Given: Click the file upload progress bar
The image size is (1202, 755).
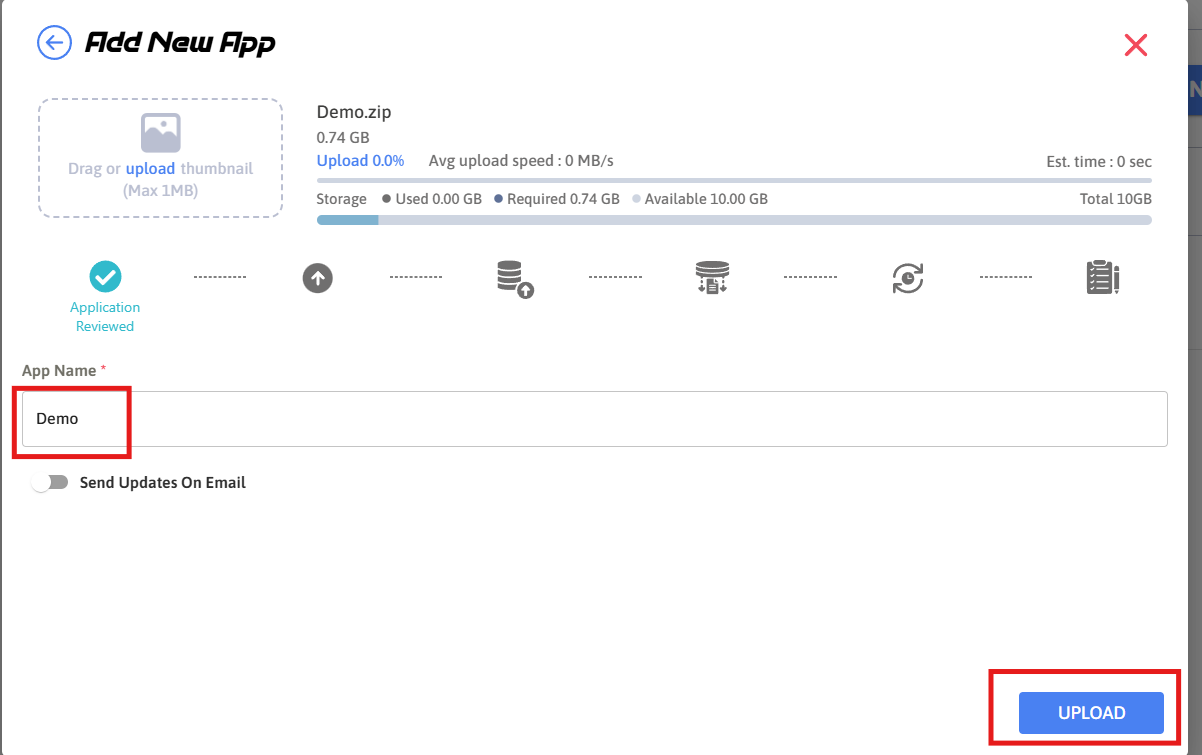Looking at the screenshot, I should point(733,181).
